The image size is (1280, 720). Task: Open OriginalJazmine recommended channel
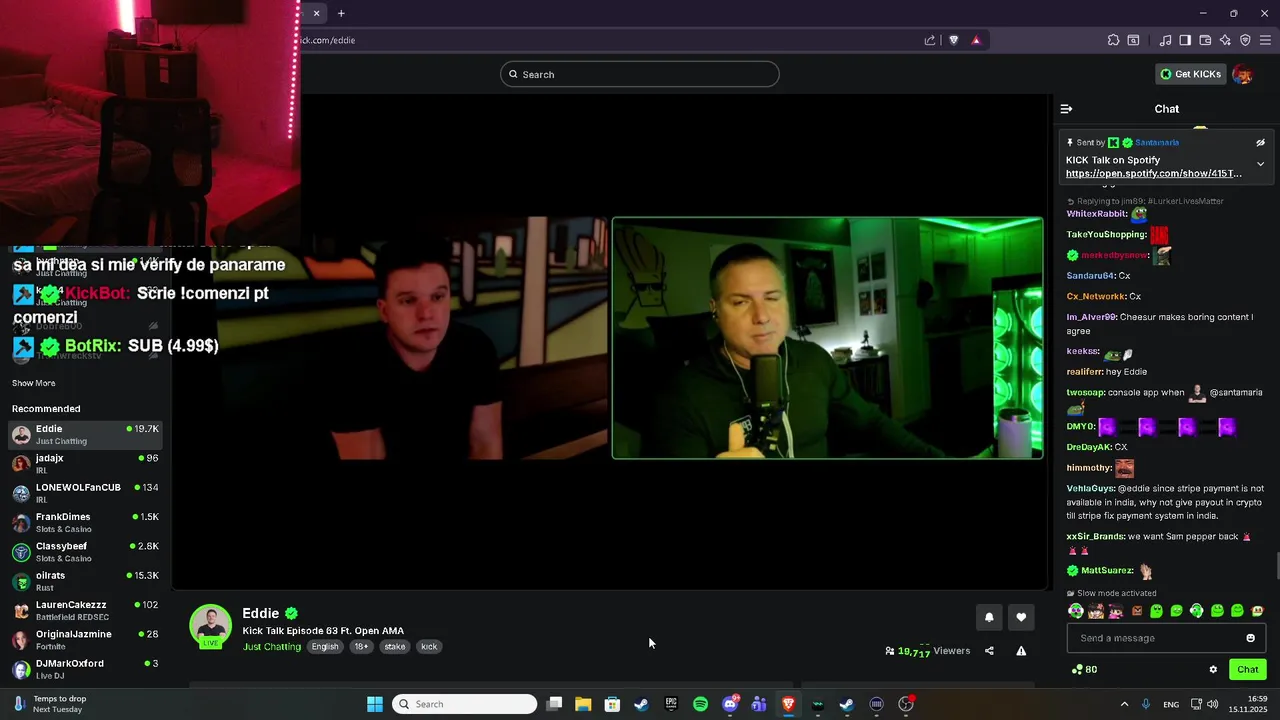click(x=86, y=639)
